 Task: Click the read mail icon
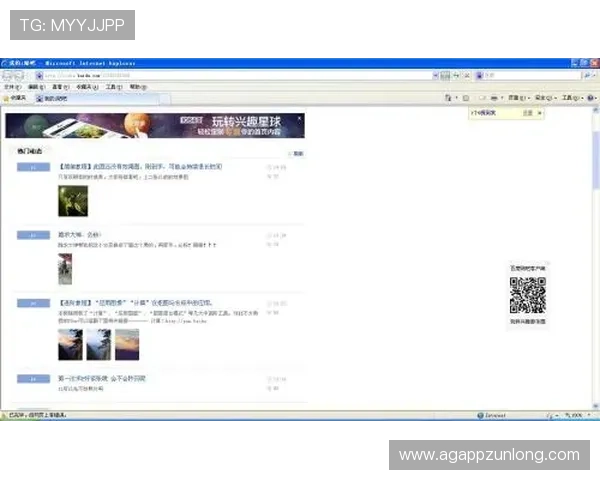[483, 98]
